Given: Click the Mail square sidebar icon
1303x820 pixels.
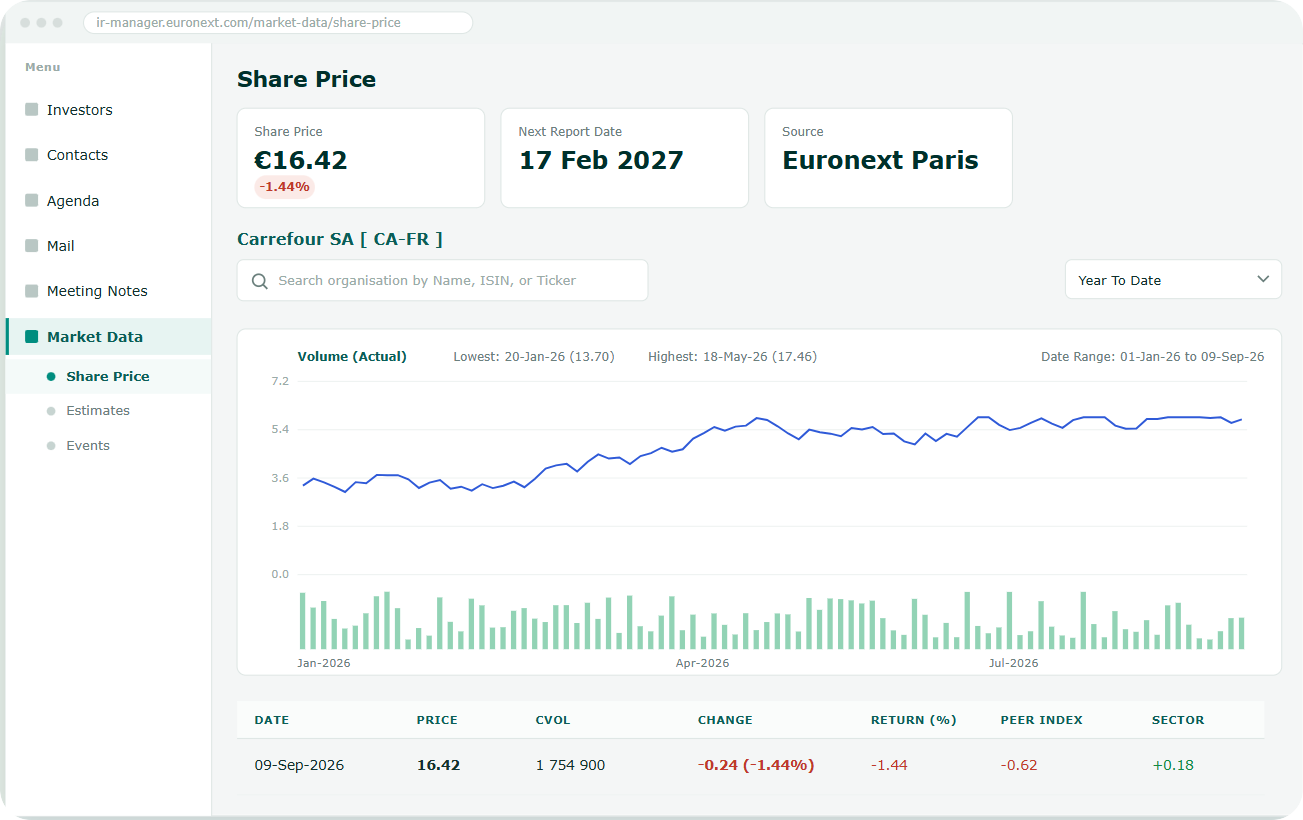Looking at the screenshot, I should pyautogui.click(x=32, y=246).
